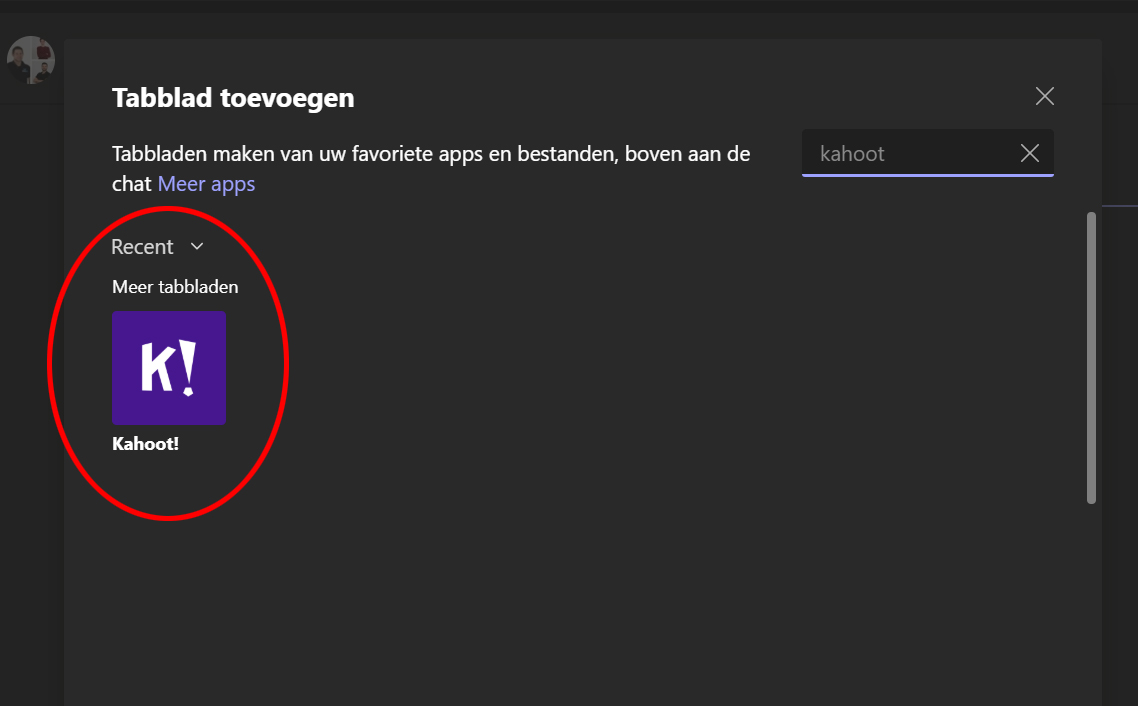
Task: Click the Meer tabbladen section heading
Action: 174,286
